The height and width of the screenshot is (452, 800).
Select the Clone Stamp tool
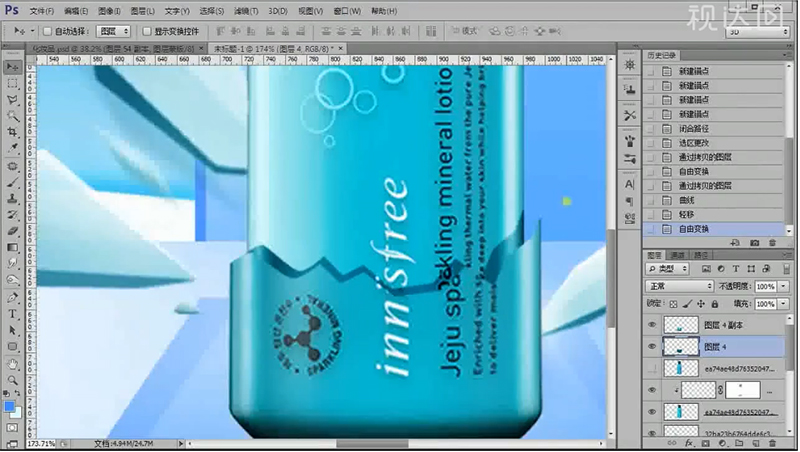point(12,199)
